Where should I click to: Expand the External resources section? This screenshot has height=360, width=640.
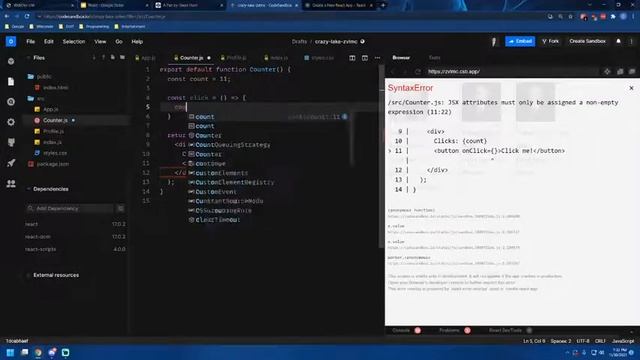(53, 275)
